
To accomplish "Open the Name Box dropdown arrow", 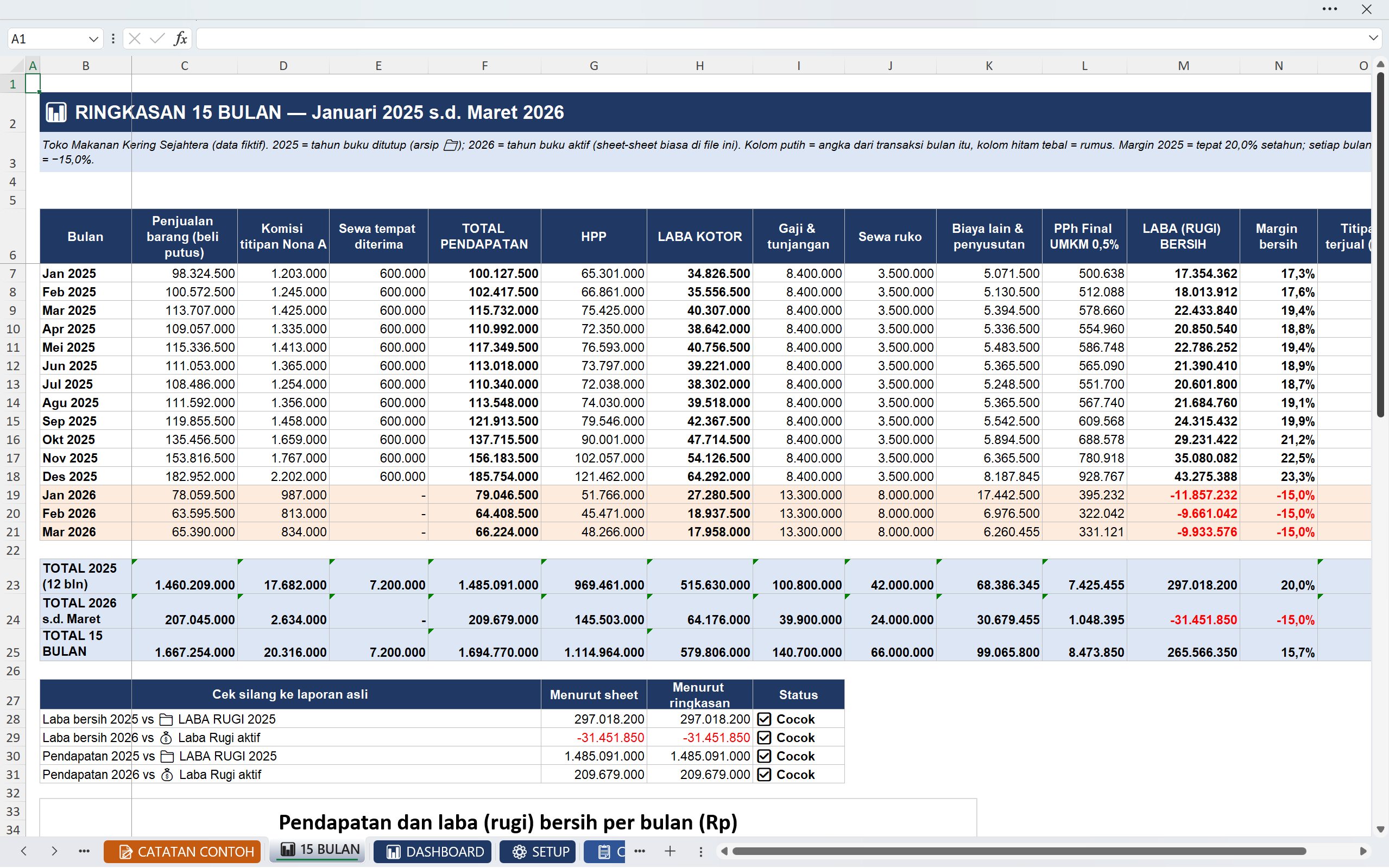I will [93, 39].
